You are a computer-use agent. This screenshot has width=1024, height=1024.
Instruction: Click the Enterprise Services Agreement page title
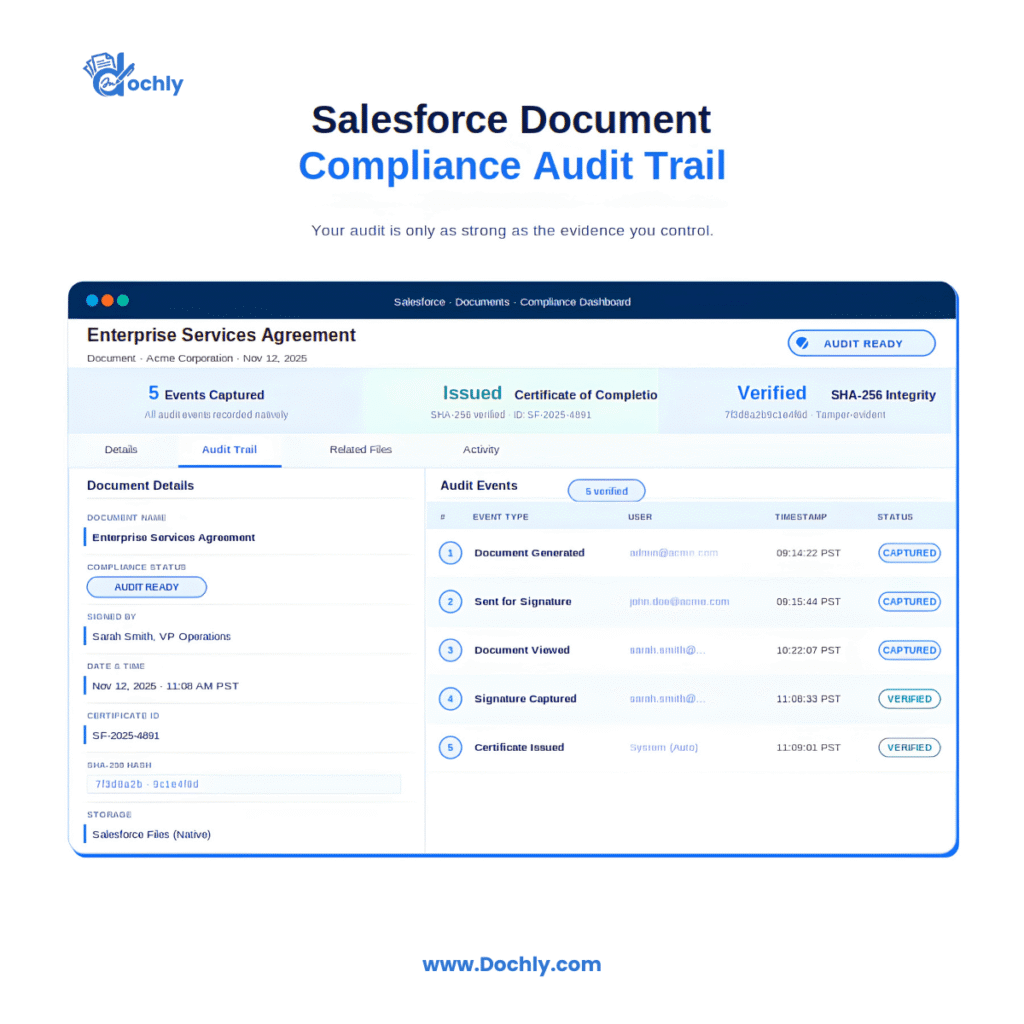pyautogui.click(x=221, y=335)
